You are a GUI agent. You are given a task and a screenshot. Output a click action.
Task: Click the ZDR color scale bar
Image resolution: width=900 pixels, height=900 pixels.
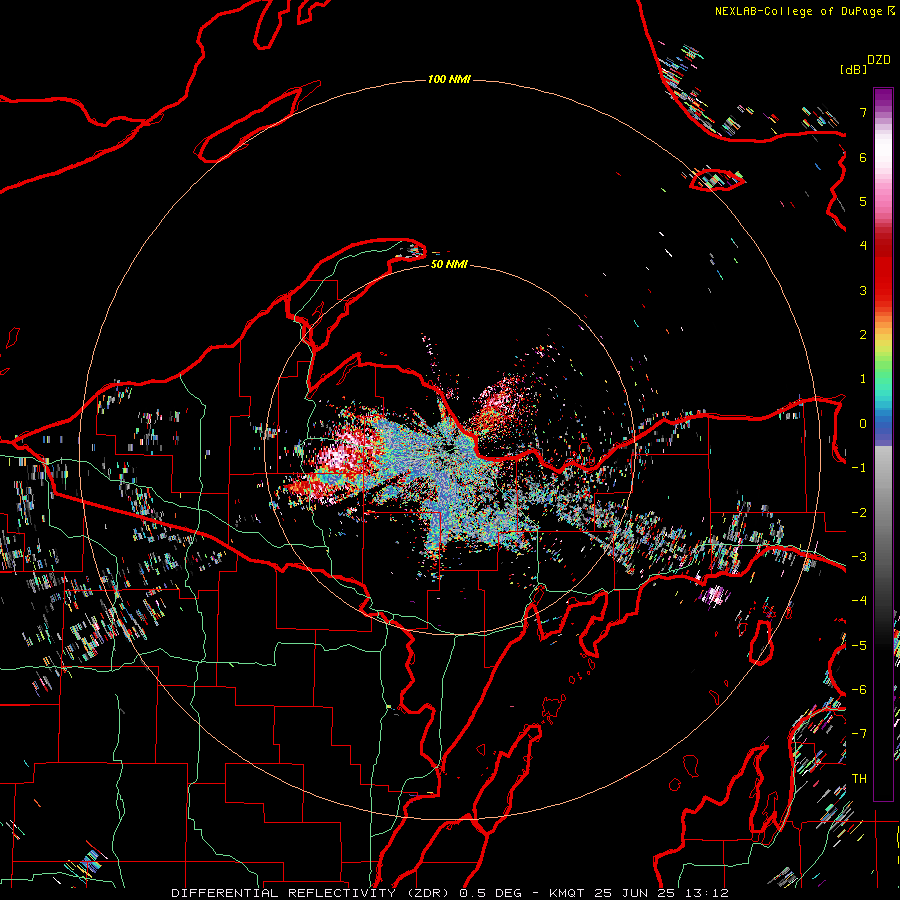(x=883, y=444)
